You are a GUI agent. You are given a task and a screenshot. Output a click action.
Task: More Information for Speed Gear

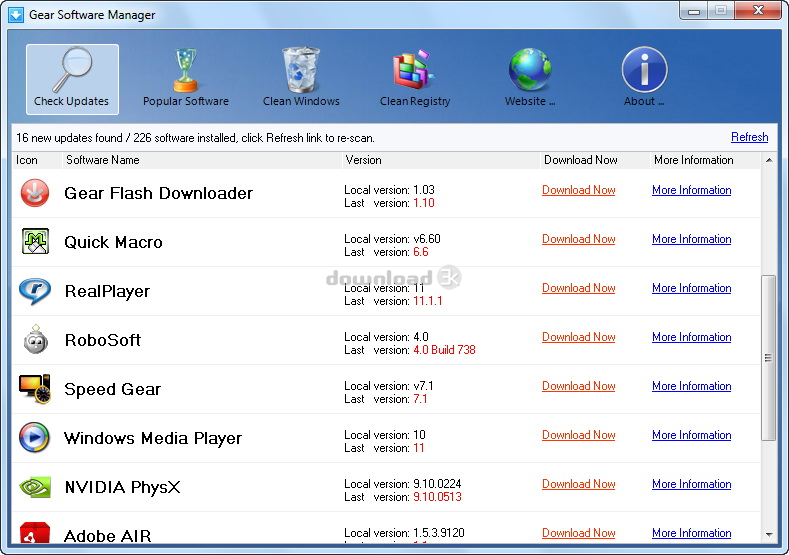(x=691, y=386)
